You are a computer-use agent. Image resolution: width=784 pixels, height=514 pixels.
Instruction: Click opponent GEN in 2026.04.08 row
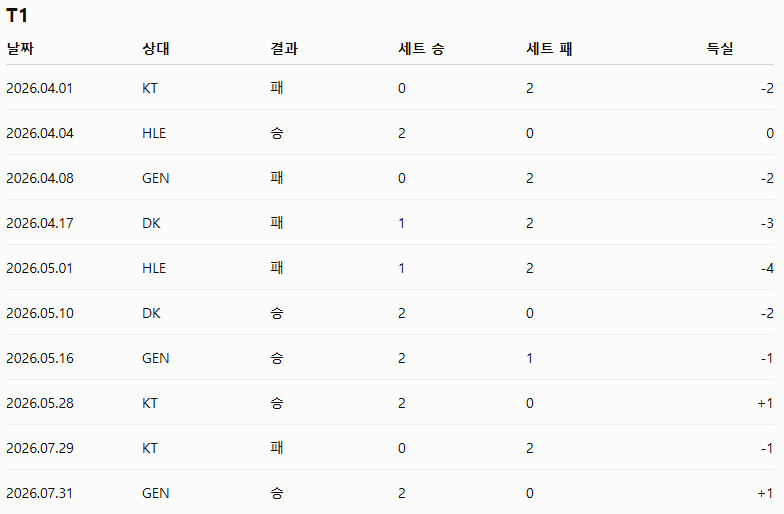156,178
